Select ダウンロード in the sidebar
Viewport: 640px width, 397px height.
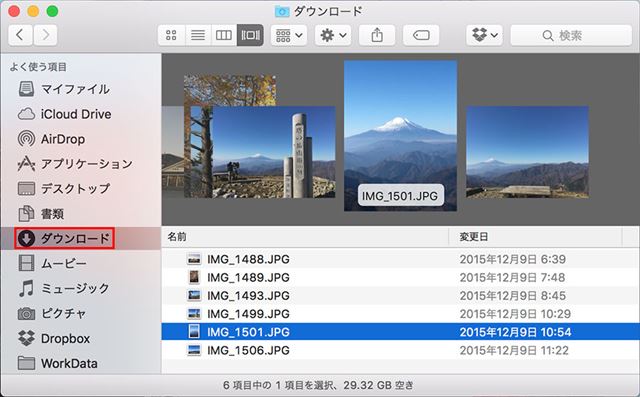click(x=64, y=238)
